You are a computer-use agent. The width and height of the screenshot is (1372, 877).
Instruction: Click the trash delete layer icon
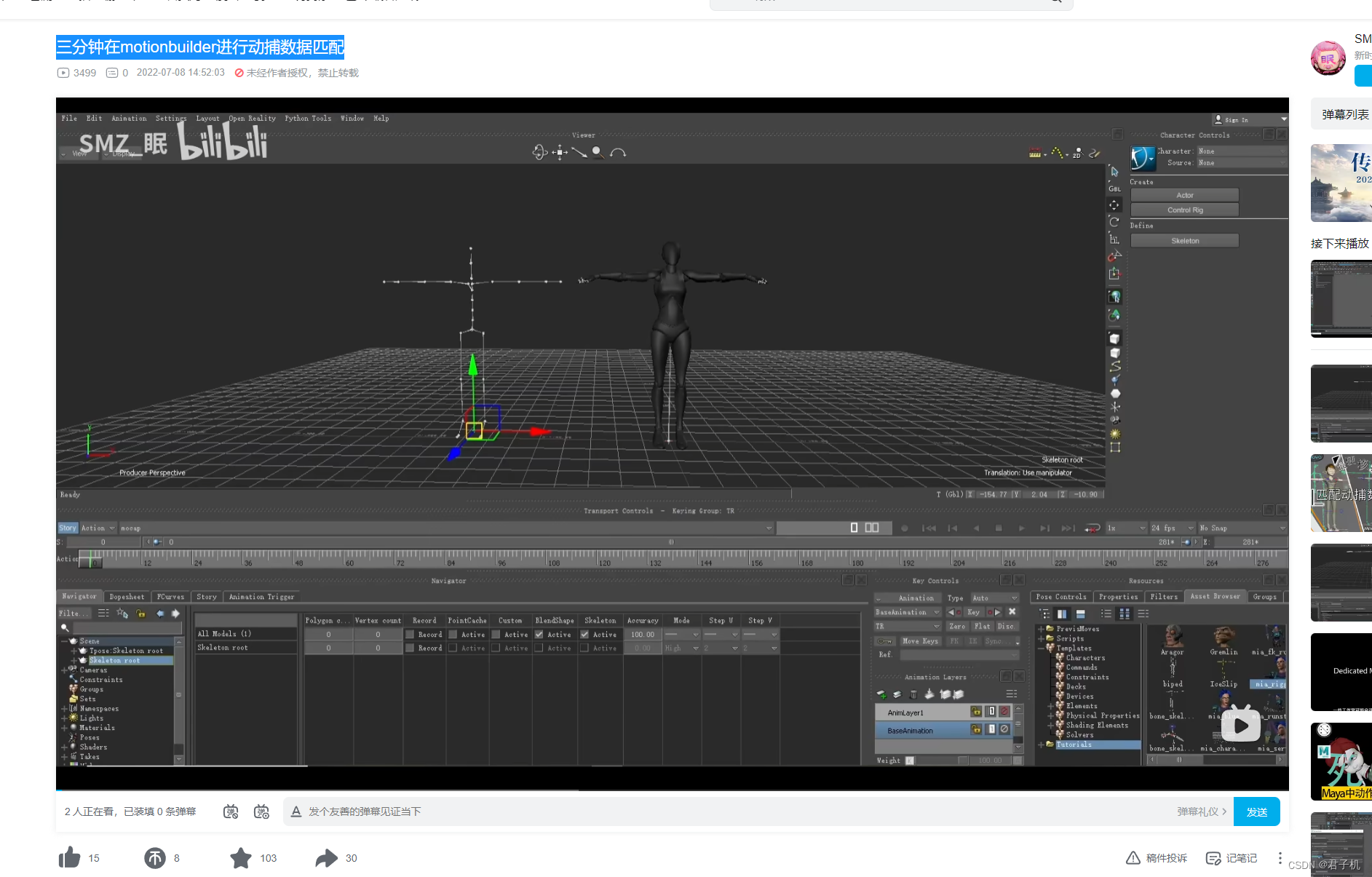coord(913,694)
